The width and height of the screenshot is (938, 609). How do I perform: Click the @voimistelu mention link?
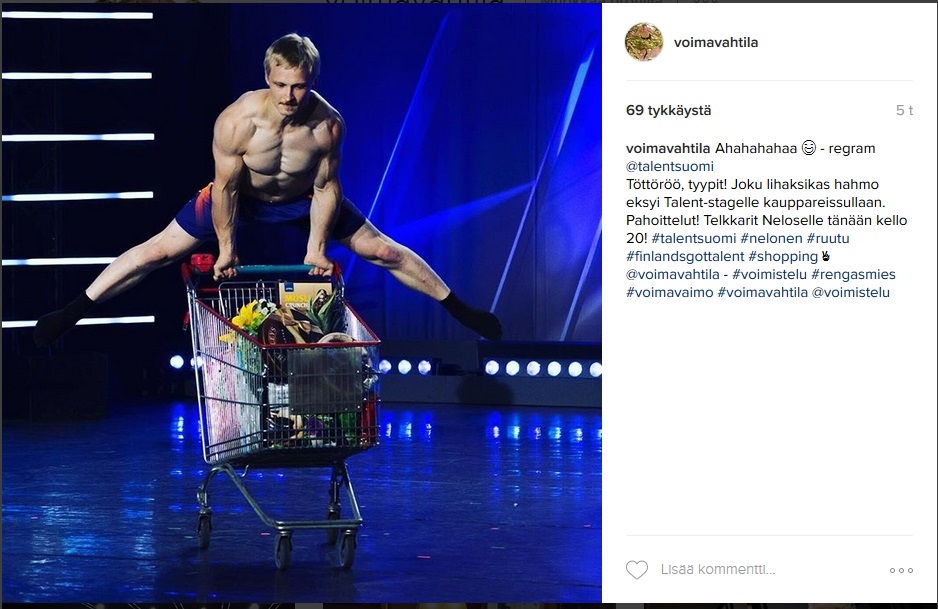851,293
